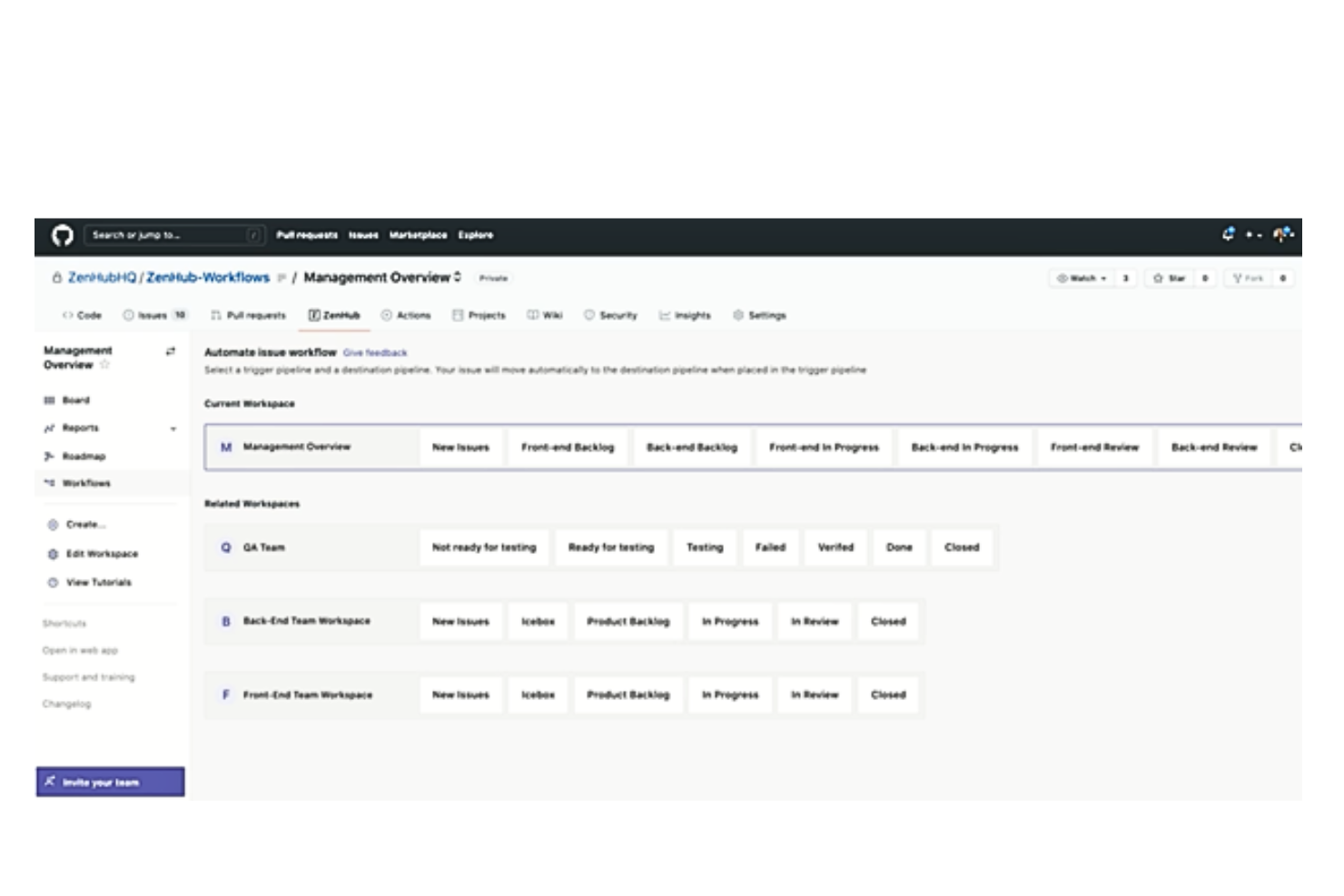Open the plus create-new dropdown
This screenshot has width=1344, height=896.
(x=1253, y=235)
